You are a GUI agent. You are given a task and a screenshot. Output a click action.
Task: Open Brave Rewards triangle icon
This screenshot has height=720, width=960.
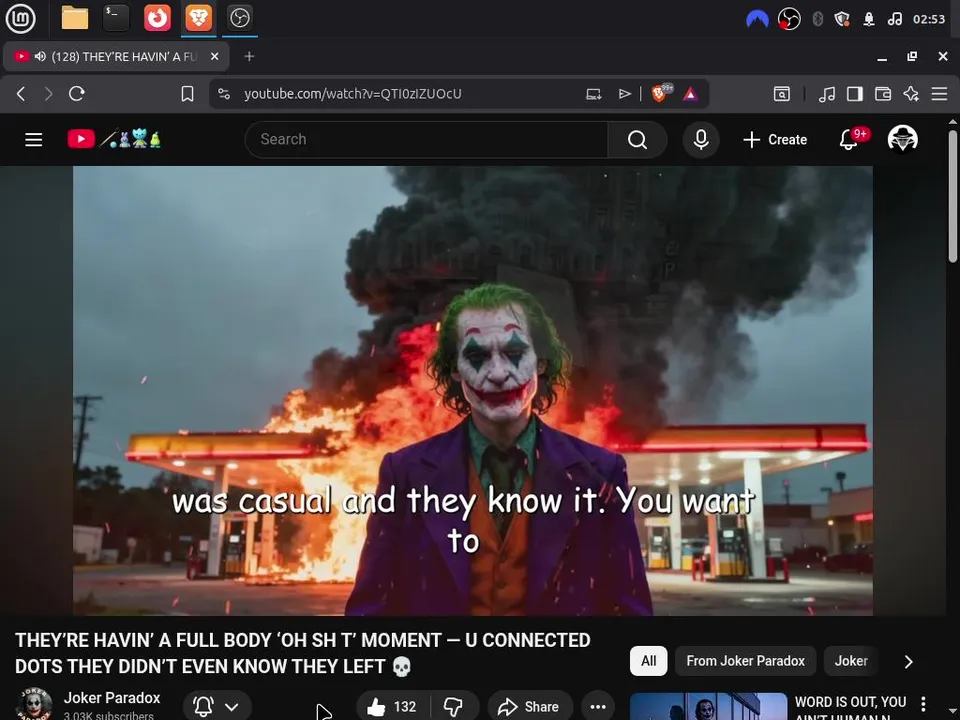pyautogui.click(x=691, y=94)
